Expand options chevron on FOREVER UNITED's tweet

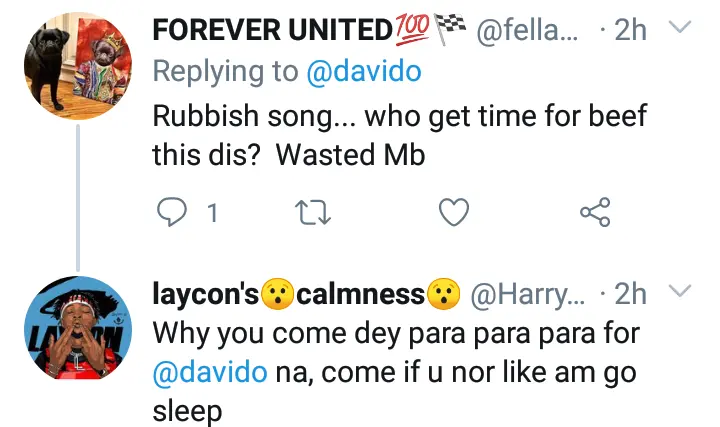click(x=679, y=29)
